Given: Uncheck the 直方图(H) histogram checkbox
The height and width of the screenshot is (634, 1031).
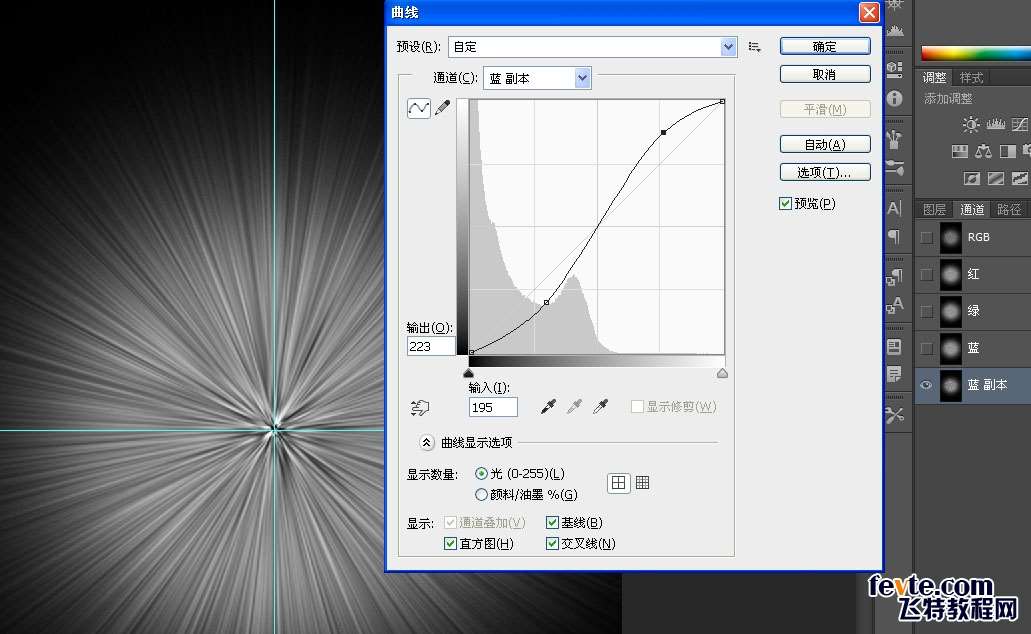Looking at the screenshot, I should (450, 543).
